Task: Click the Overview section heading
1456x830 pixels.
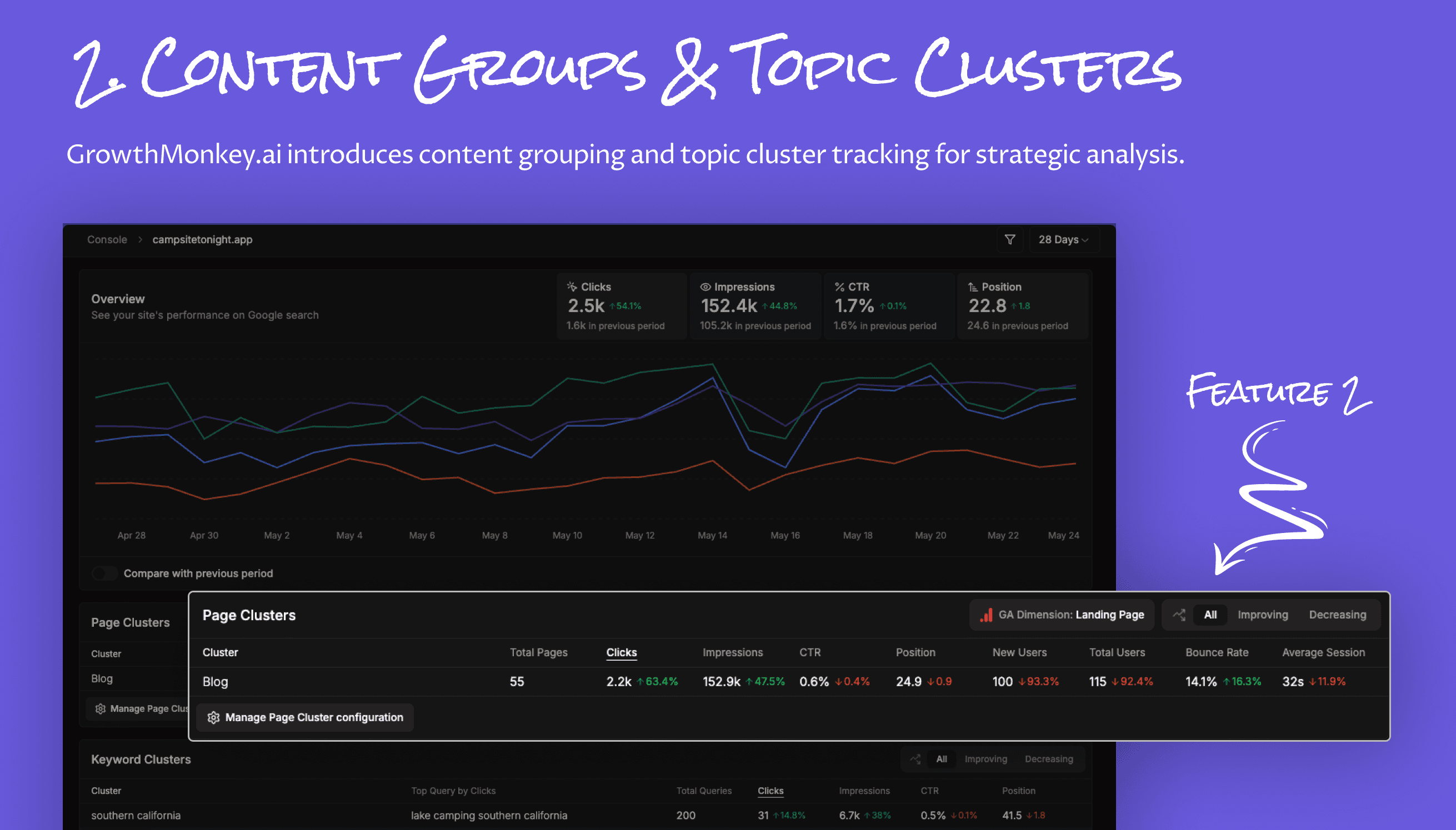Action: click(118, 299)
